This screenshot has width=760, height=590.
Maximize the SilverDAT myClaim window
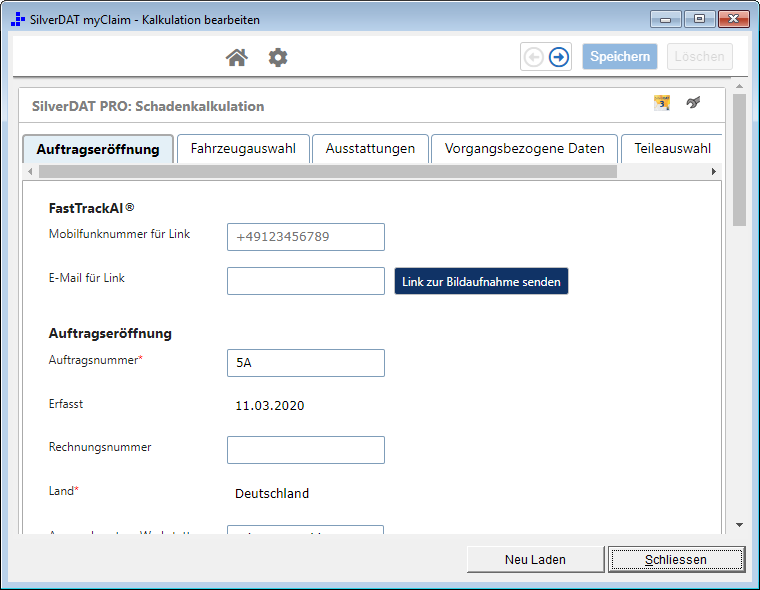pyautogui.click(x=699, y=19)
